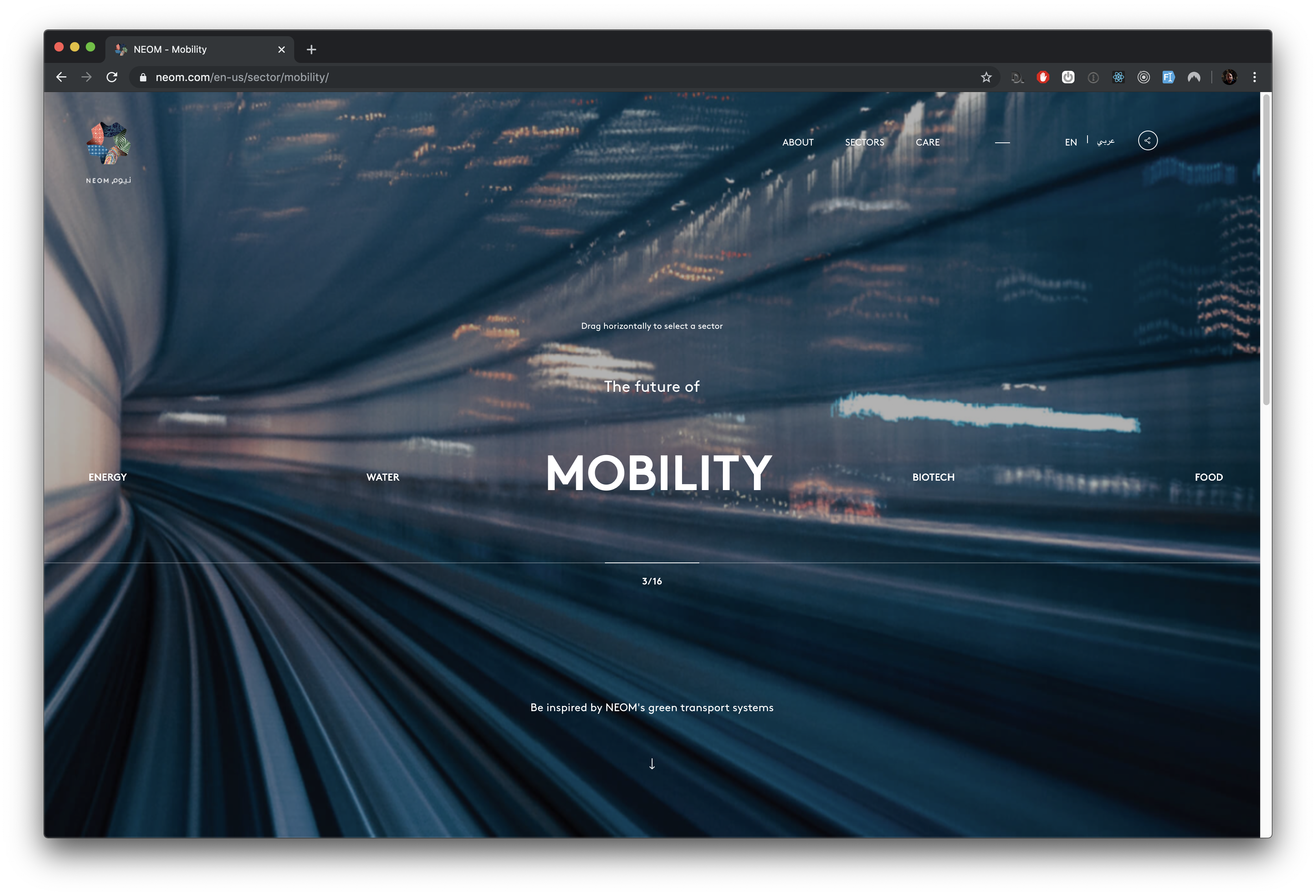Click the site security padlock icon

(143, 77)
